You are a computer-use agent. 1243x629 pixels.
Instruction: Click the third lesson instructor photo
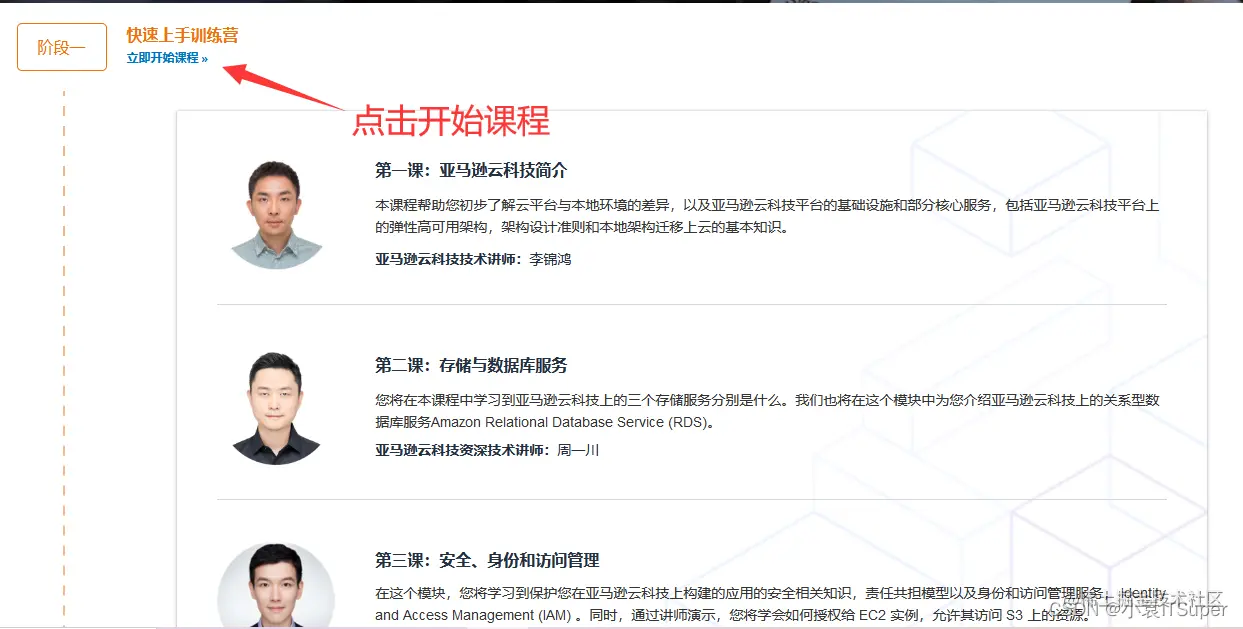click(275, 590)
